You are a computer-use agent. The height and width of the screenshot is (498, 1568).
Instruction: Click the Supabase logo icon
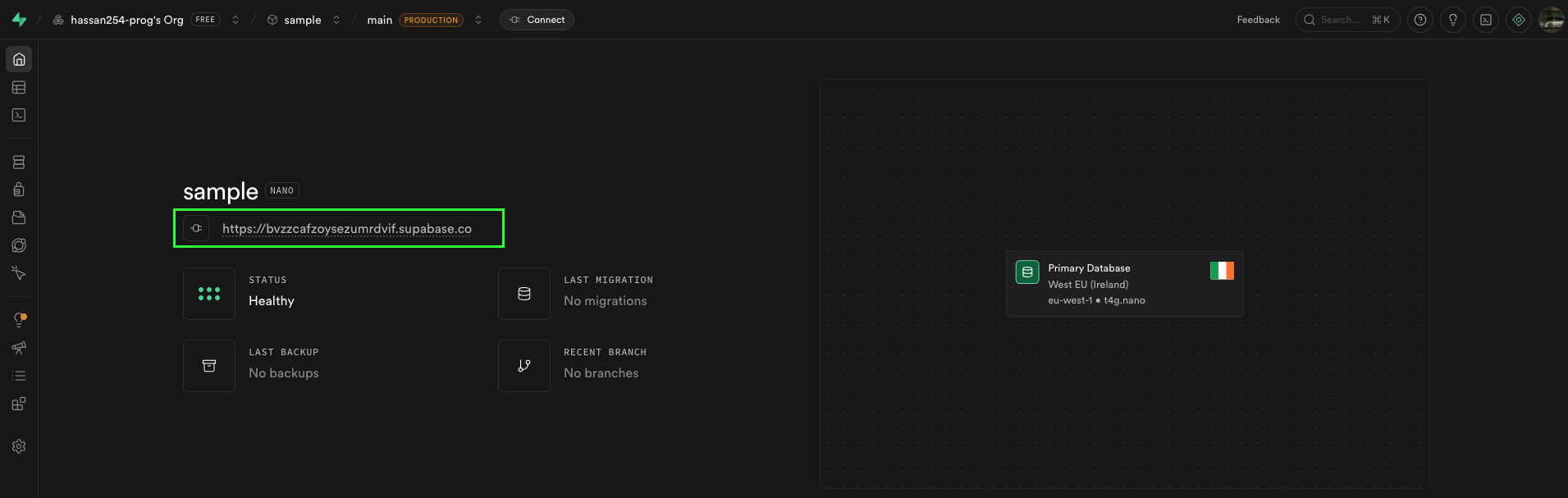pos(19,20)
